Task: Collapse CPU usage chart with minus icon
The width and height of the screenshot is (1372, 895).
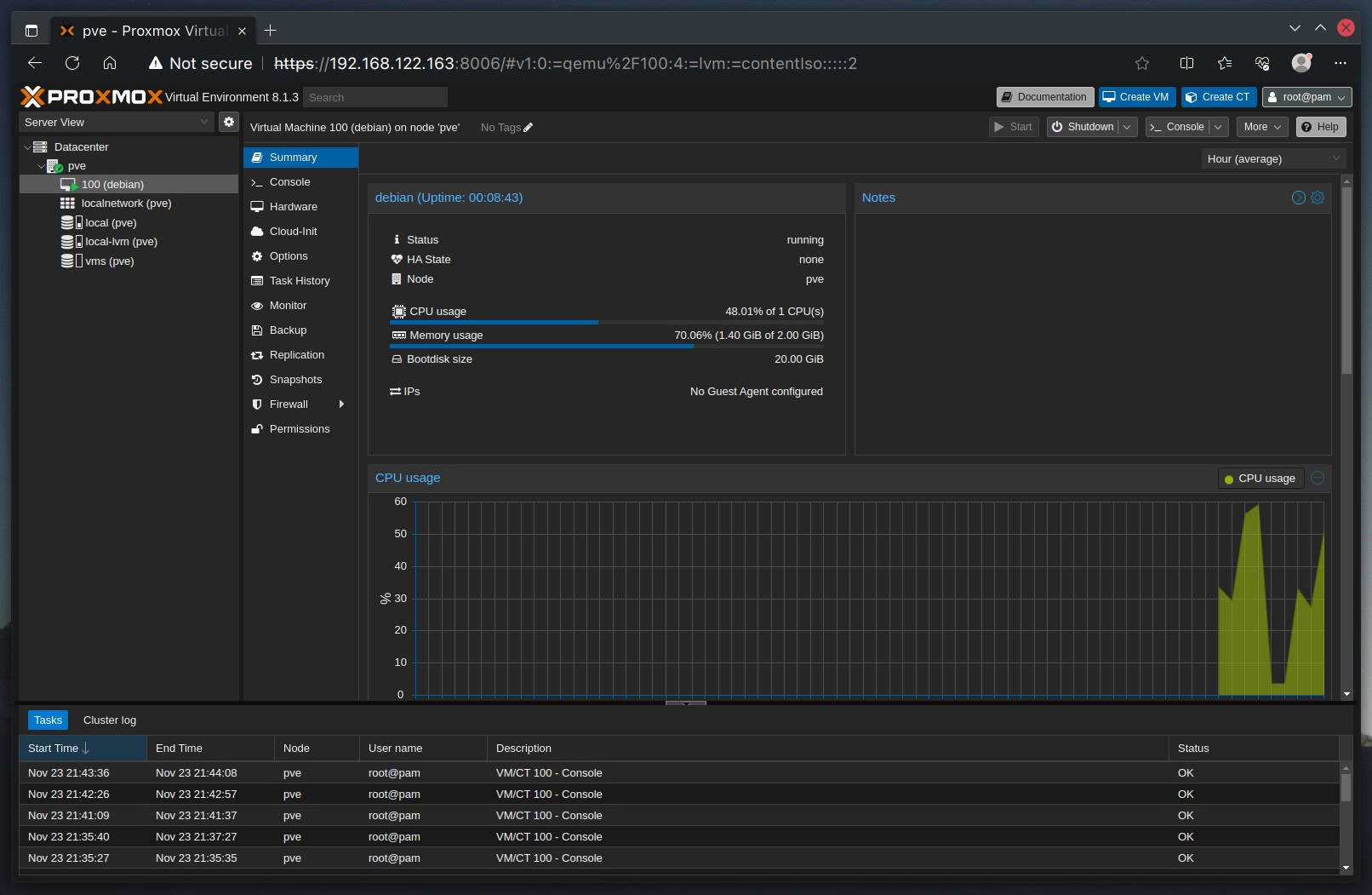Action: [1318, 478]
